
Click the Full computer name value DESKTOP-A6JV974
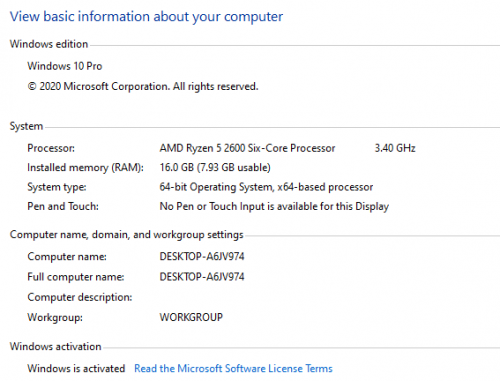(202, 277)
